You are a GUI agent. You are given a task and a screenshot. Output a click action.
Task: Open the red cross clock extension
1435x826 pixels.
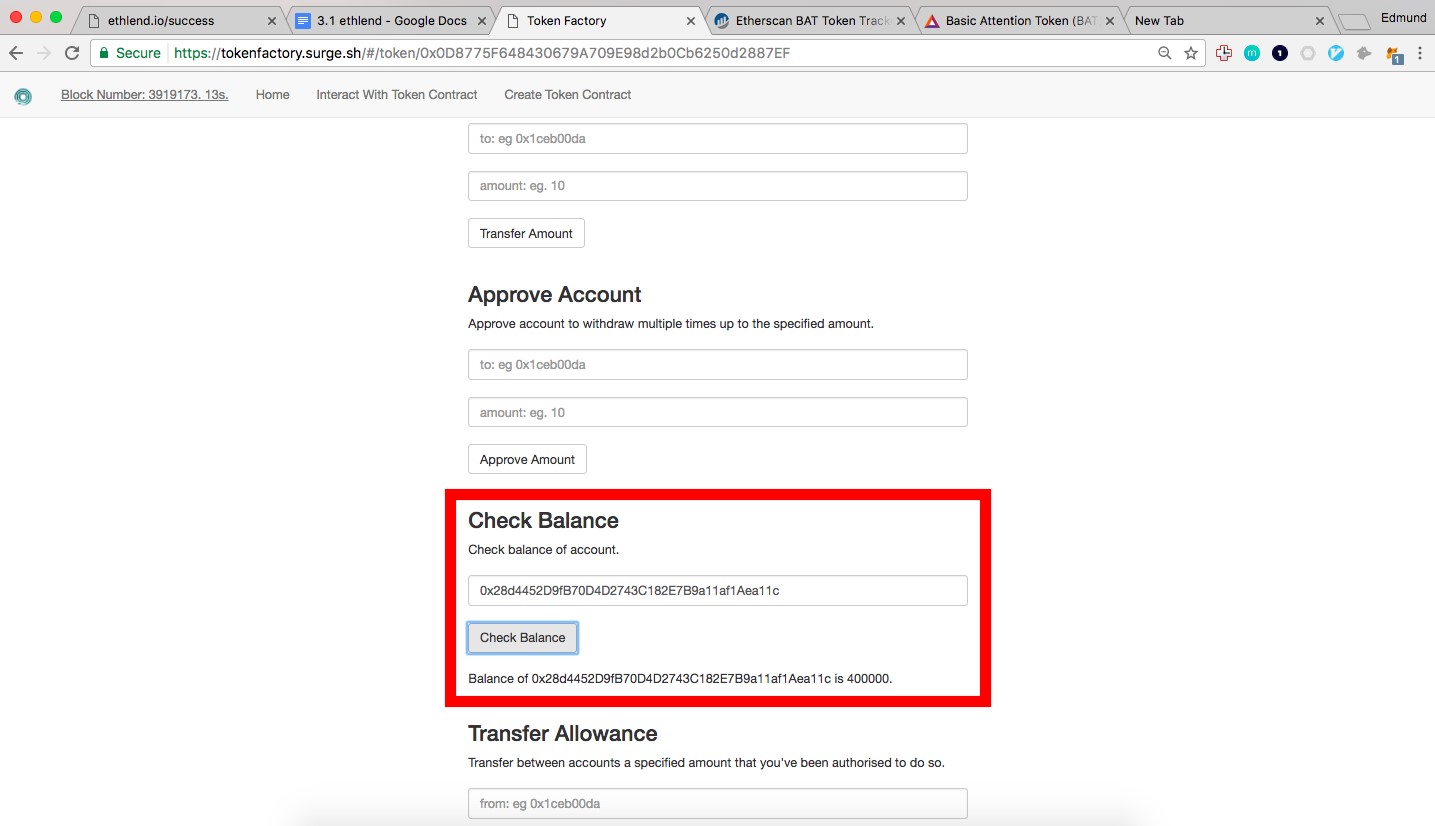(1224, 53)
